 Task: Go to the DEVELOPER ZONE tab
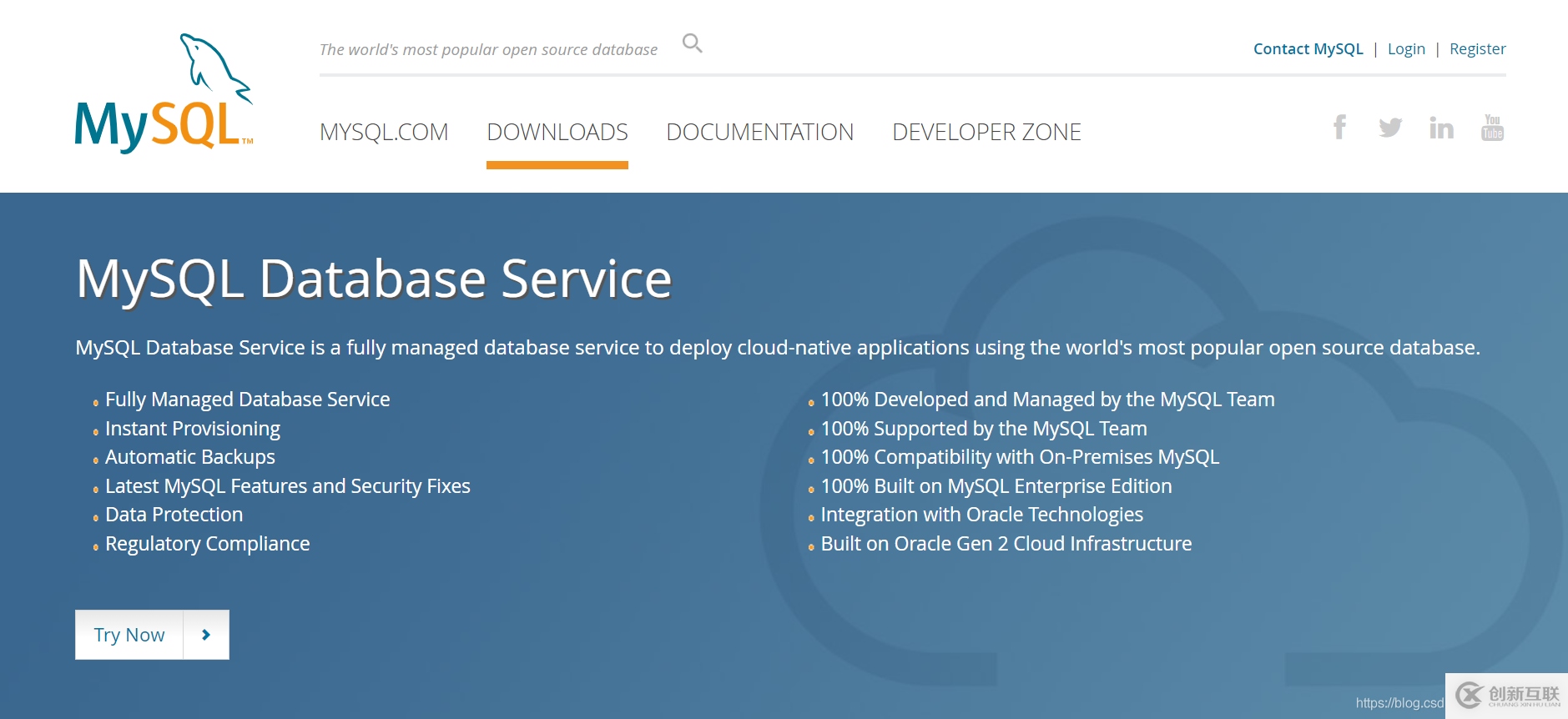(986, 132)
